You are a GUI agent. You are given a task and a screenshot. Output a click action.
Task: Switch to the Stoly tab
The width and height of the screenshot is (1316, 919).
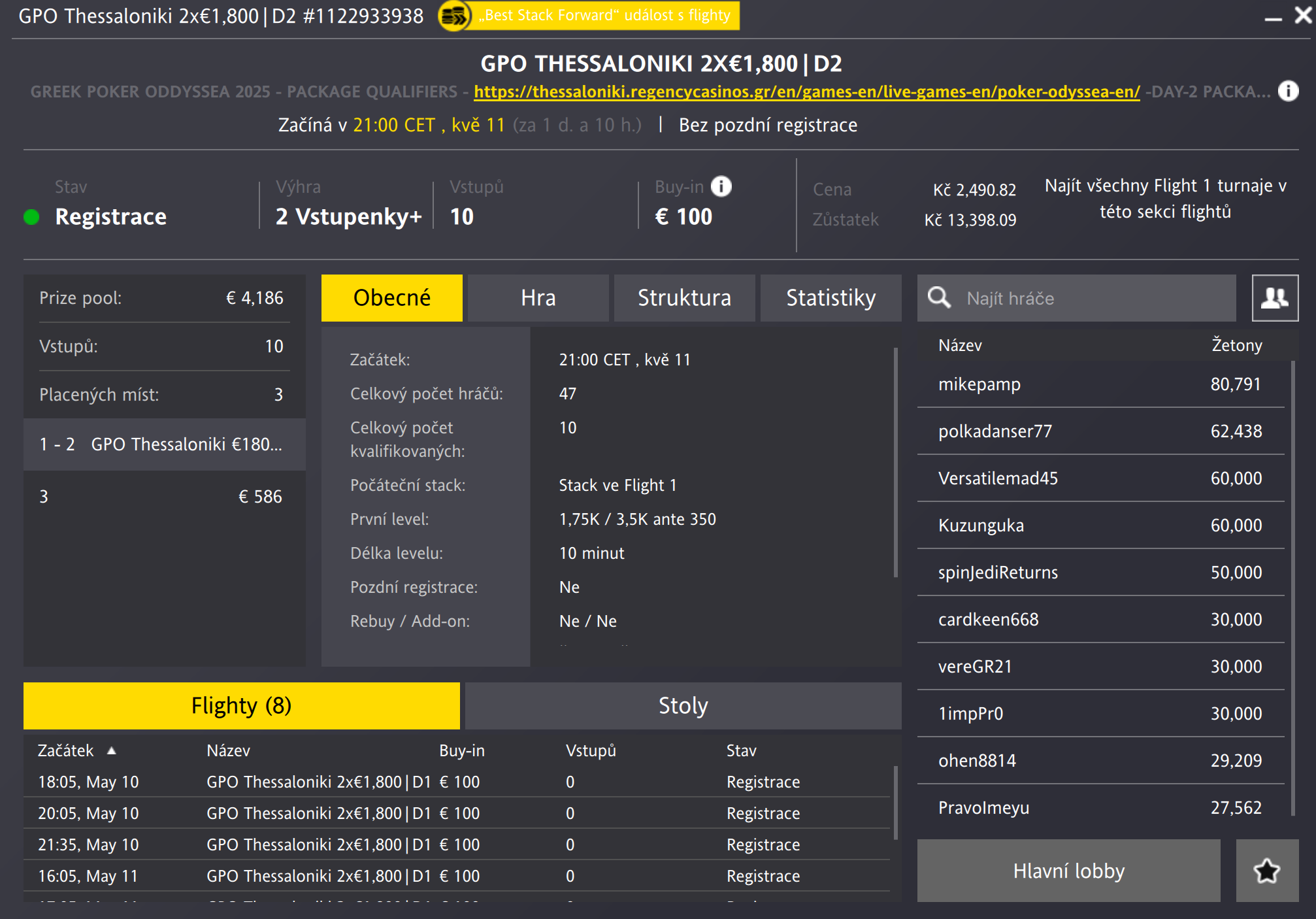coord(683,706)
